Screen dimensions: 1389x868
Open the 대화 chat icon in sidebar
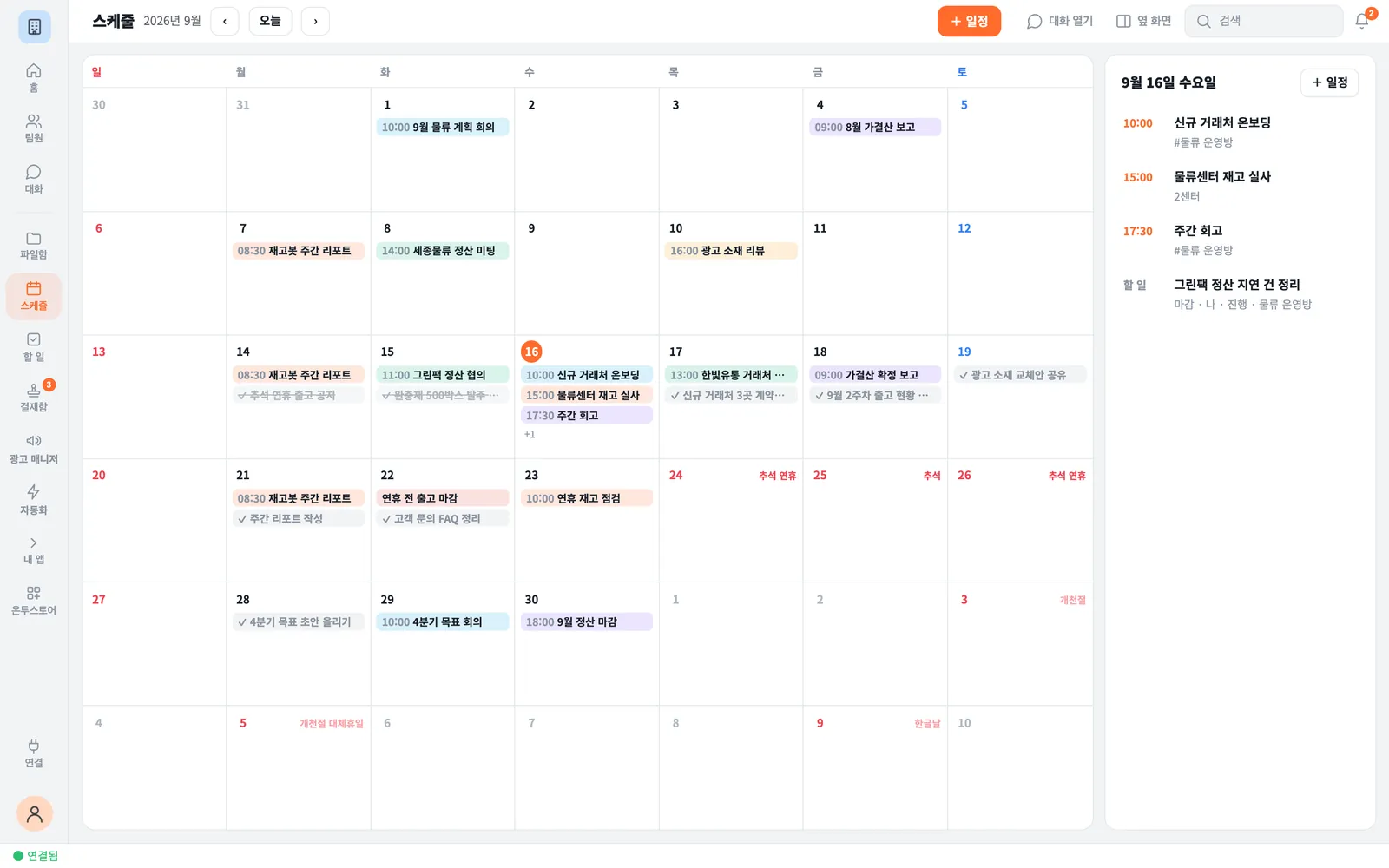click(x=34, y=172)
